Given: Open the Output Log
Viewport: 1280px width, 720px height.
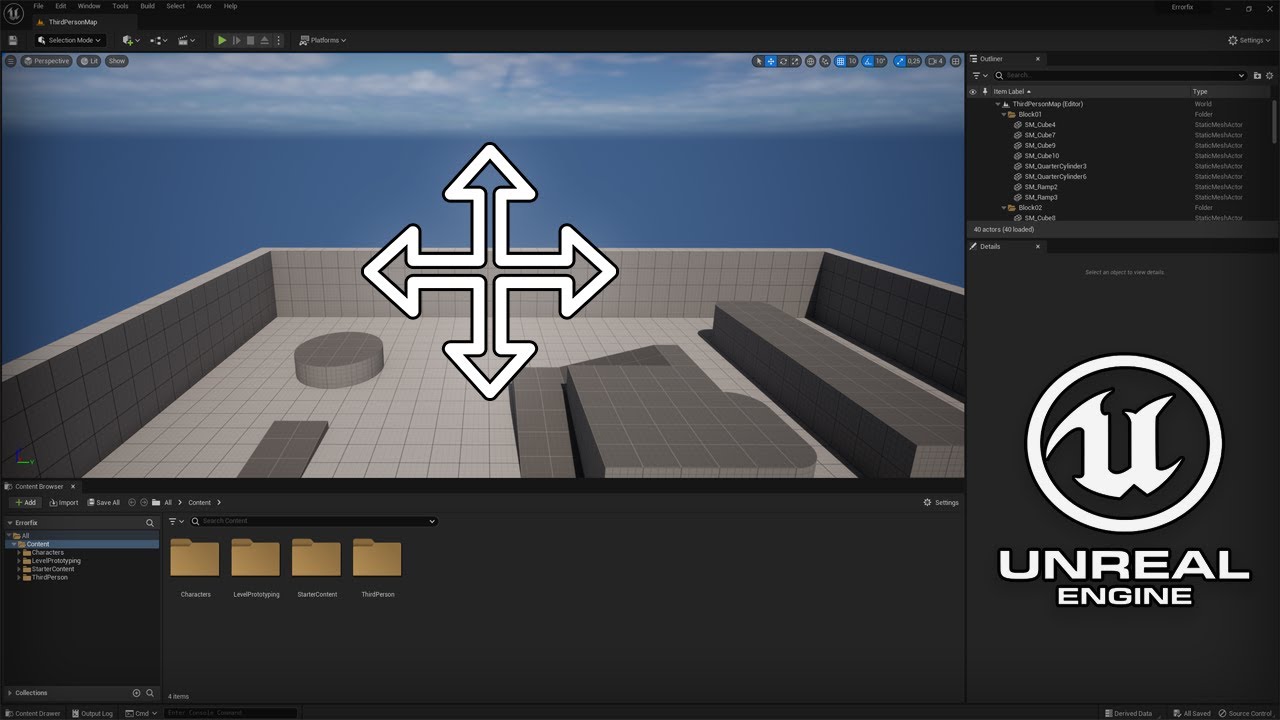Looking at the screenshot, I should [92, 713].
